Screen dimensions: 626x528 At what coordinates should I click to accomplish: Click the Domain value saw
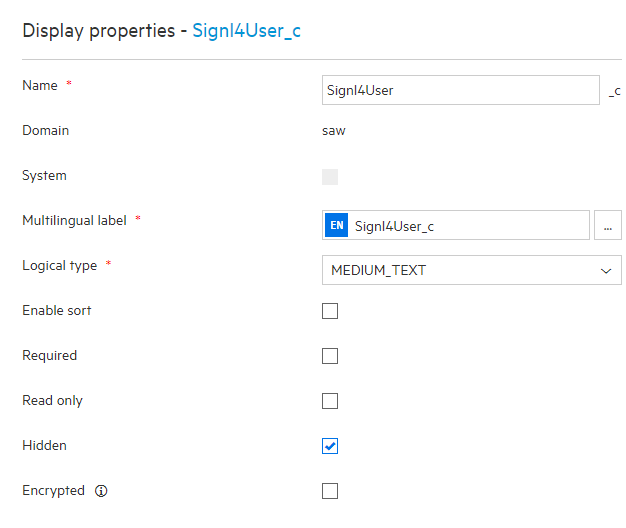333,131
